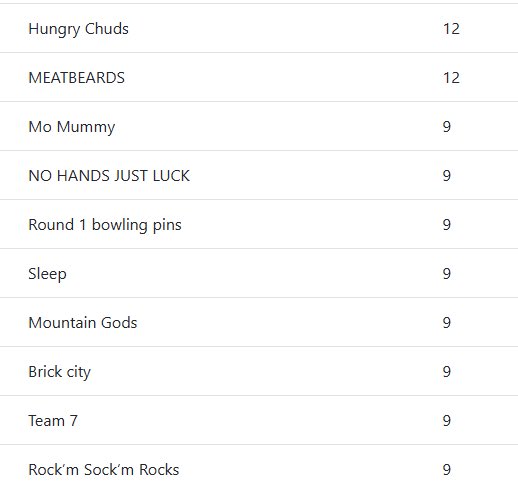Click Hungry Chuds' score of 12
Screen dimensions: 518x491
[x=451, y=29]
